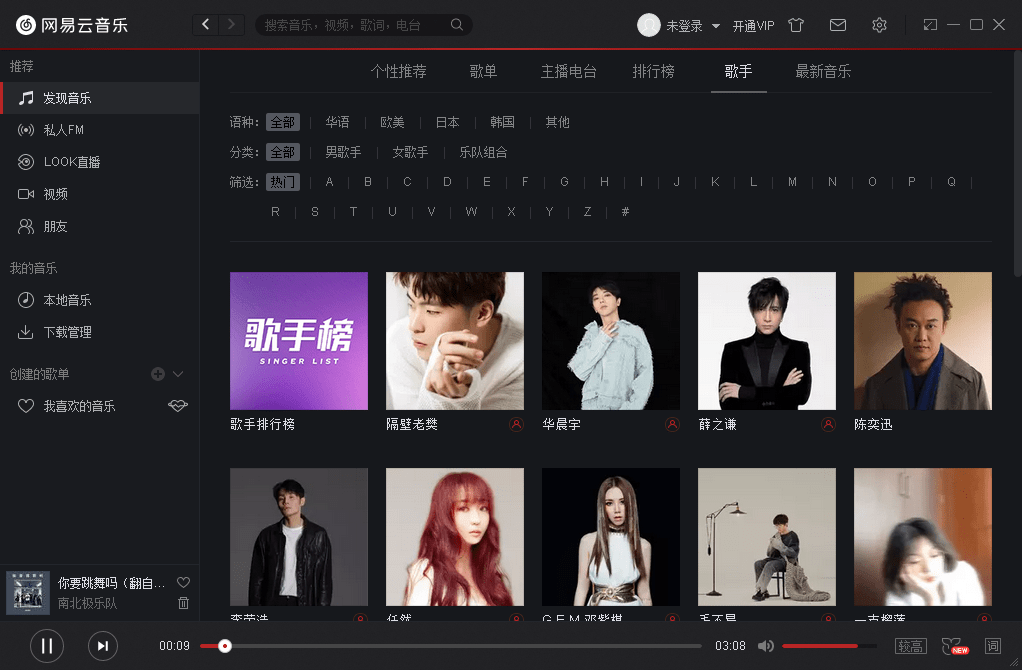This screenshot has height=670, width=1022.
Task: Filter artists by letter M
Action: pyautogui.click(x=793, y=182)
